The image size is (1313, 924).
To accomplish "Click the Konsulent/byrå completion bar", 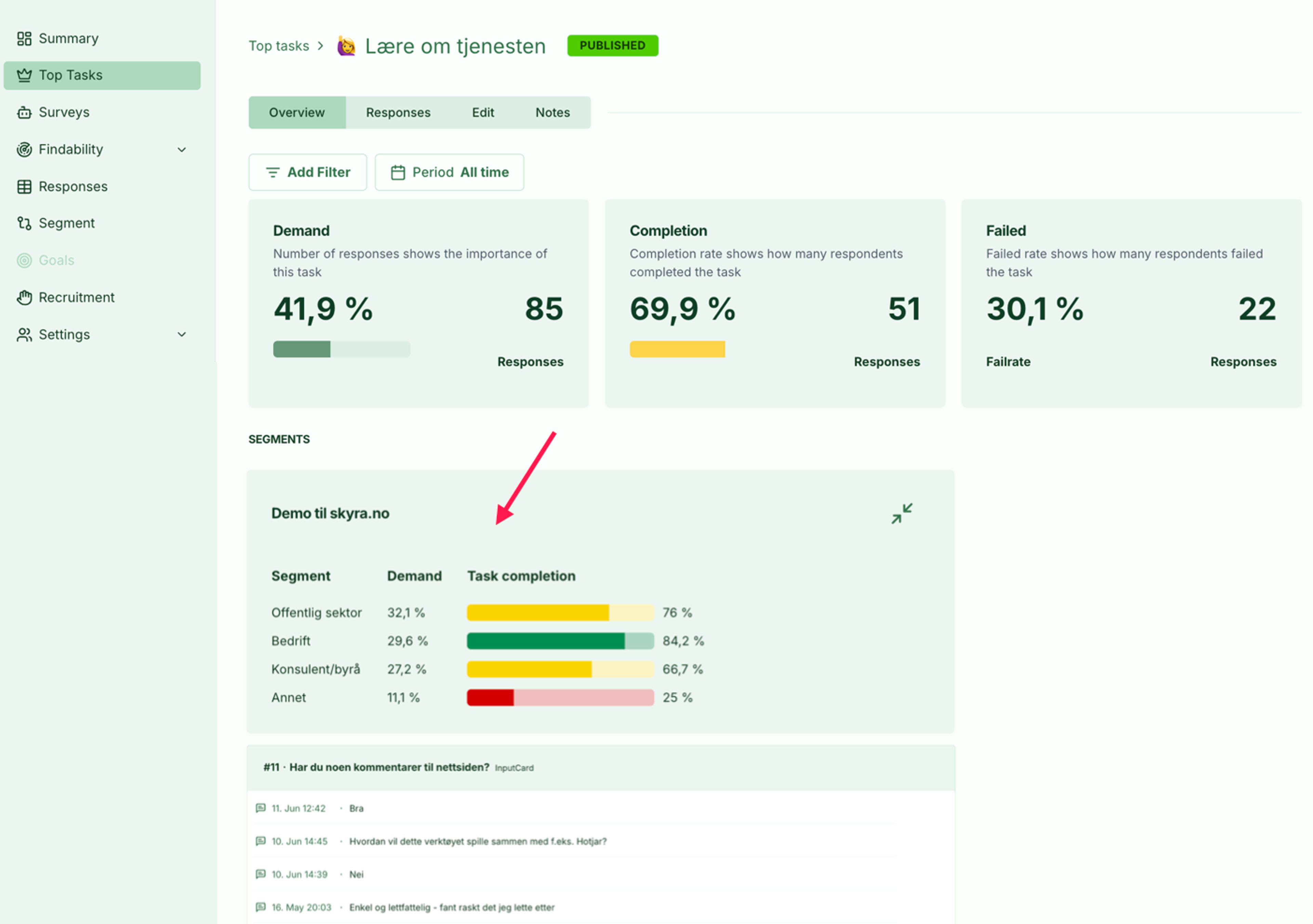I will (x=560, y=669).
